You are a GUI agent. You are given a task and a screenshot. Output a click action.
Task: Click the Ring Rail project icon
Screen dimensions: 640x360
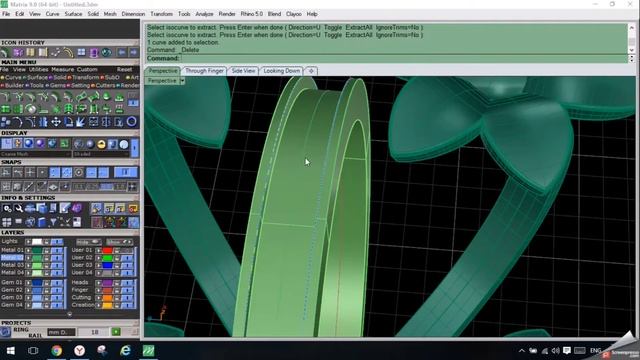(5, 332)
